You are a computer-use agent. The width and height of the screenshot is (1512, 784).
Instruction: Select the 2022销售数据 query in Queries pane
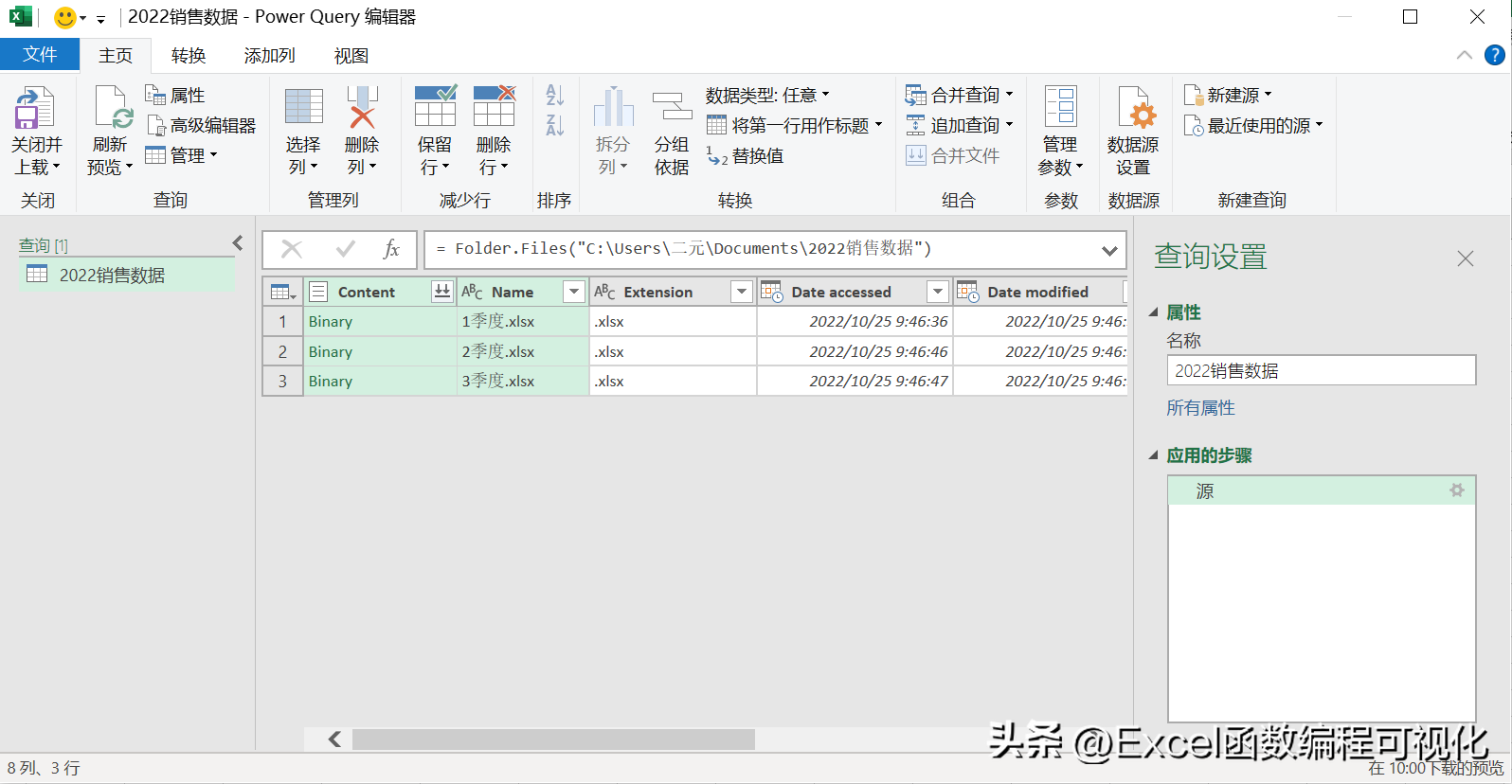pyautogui.click(x=127, y=275)
